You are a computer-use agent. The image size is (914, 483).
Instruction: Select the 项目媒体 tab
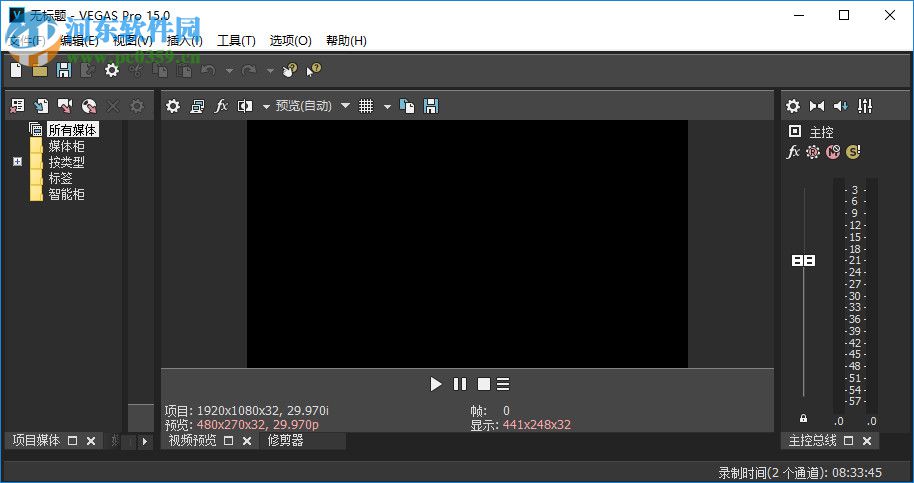tap(36, 440)
